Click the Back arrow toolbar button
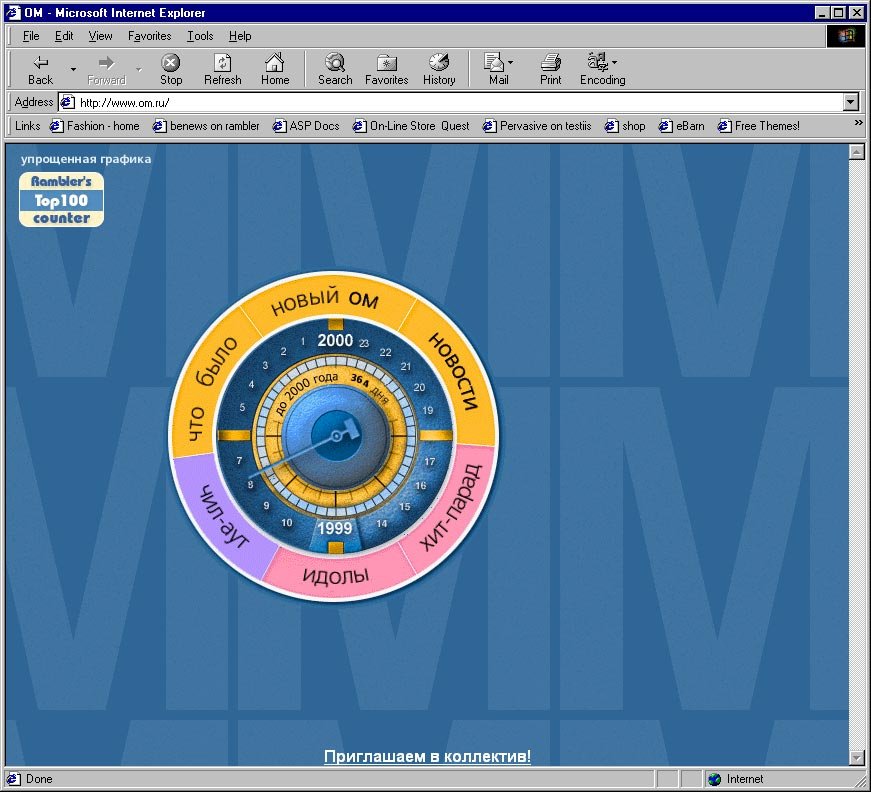The width and height of the screenshot is (871, 792). [x=40, y=69]
